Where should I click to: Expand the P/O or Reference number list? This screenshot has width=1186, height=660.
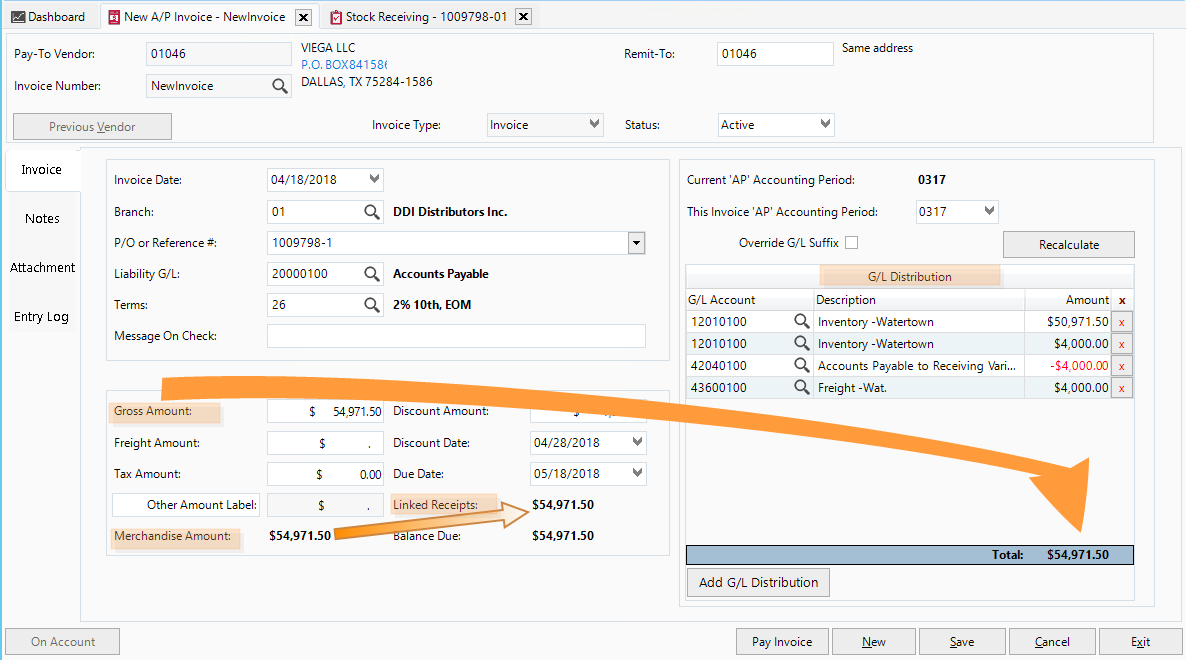[634, 242]
